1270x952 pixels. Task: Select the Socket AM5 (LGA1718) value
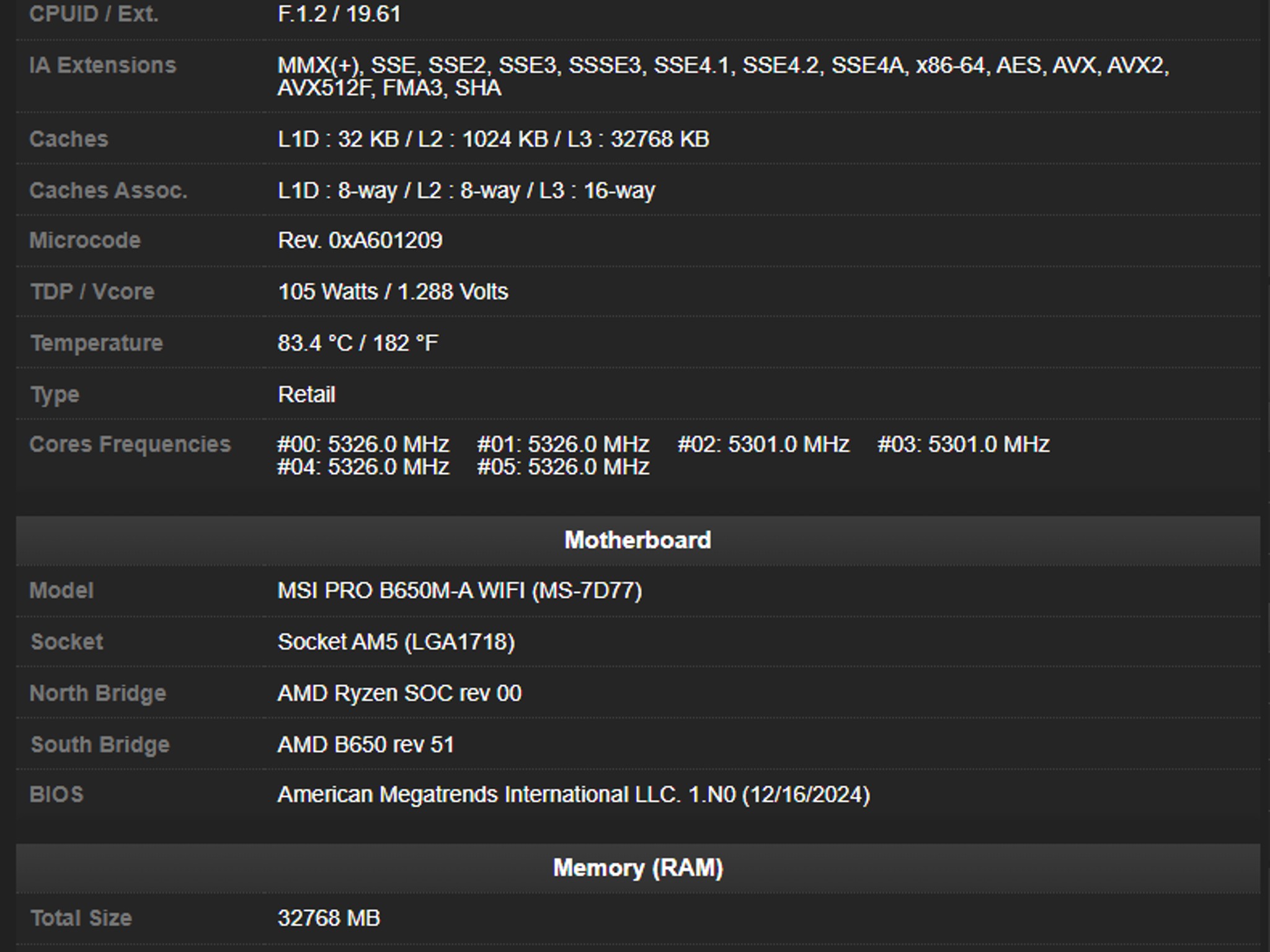pyautogui.click(x=396, y=641)
